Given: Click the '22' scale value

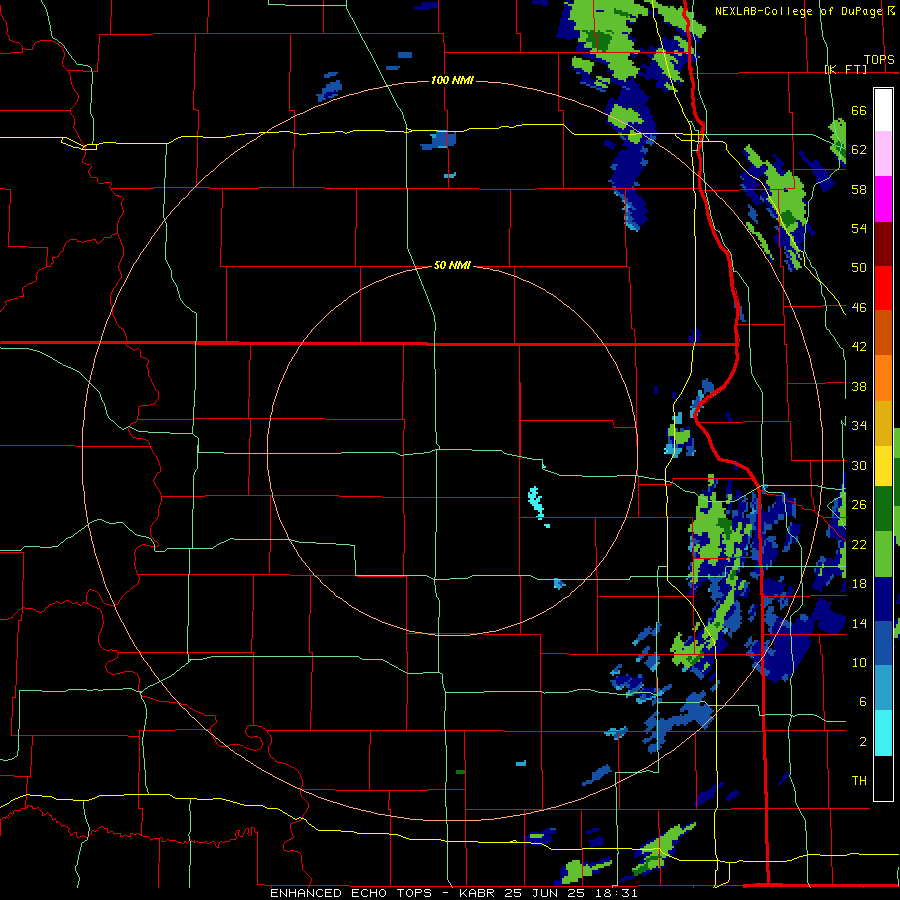Looking at the screenshot, I should (859, 544).
